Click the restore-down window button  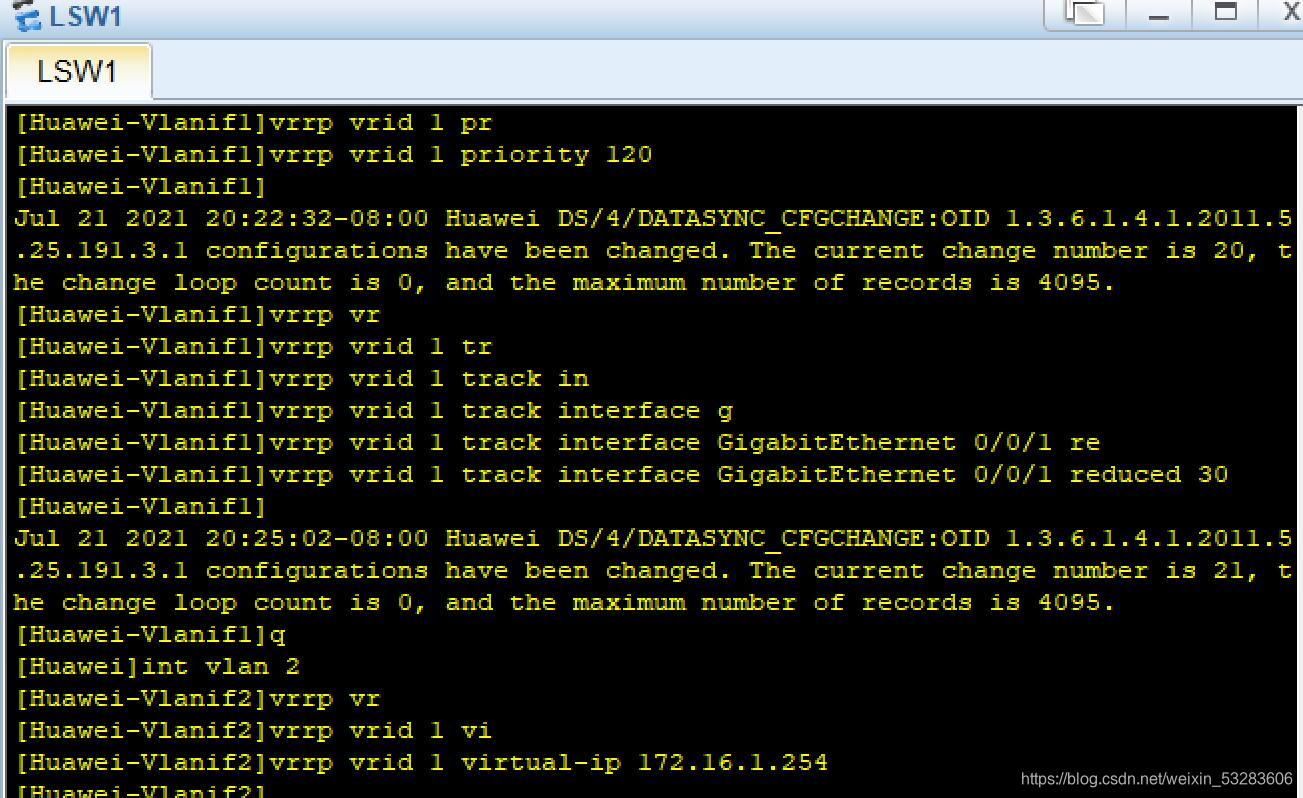tap(1085, 13)
